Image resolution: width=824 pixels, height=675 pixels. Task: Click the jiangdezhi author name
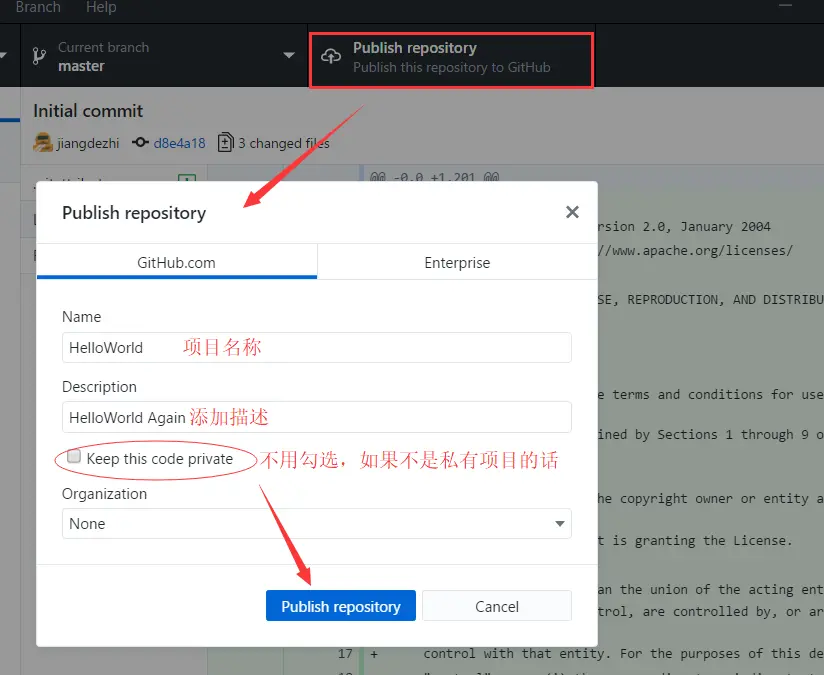[x=88, y=144]
